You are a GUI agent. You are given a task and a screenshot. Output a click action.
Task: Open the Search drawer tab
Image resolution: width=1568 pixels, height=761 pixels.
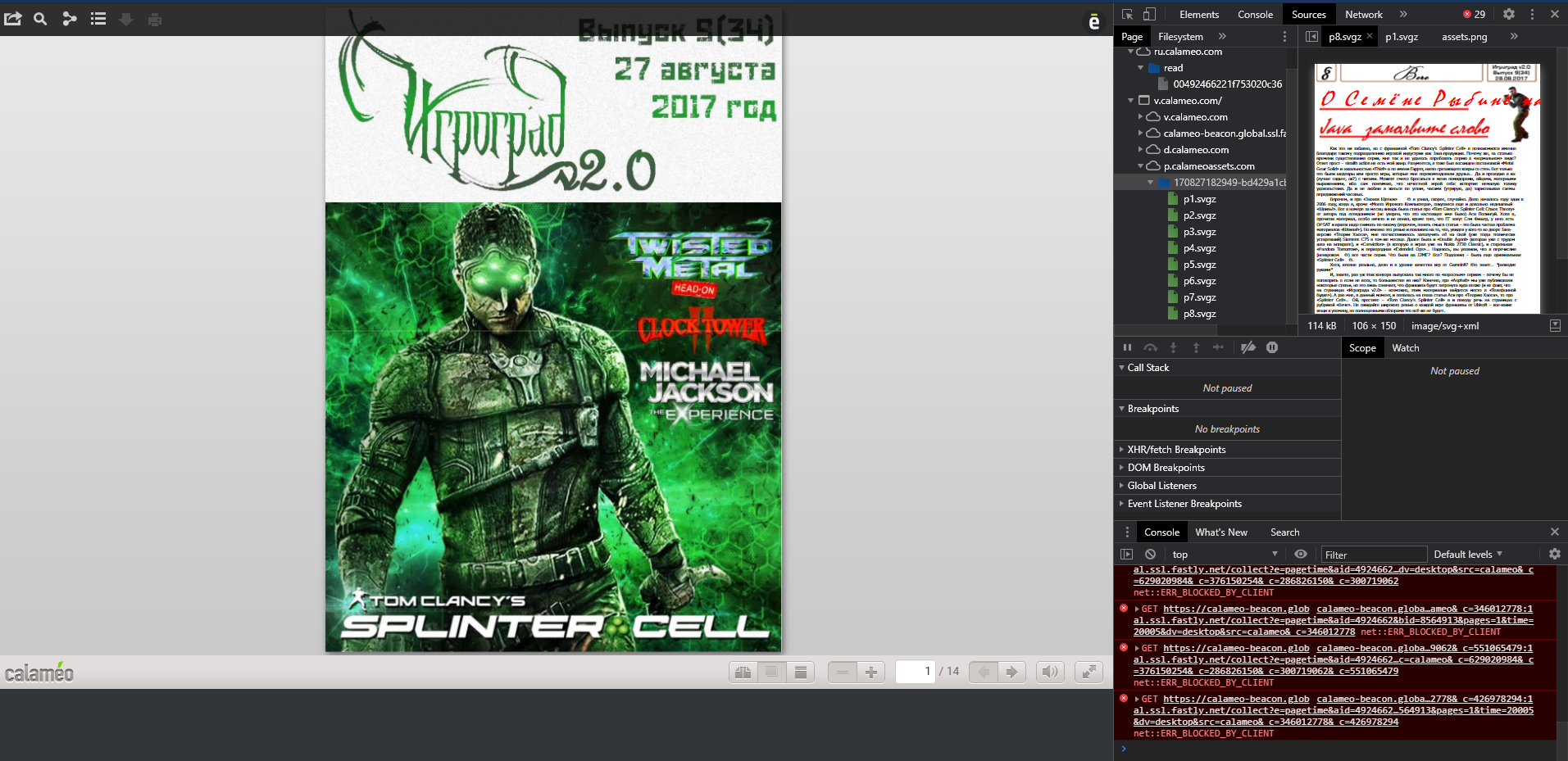[1284, 532]
